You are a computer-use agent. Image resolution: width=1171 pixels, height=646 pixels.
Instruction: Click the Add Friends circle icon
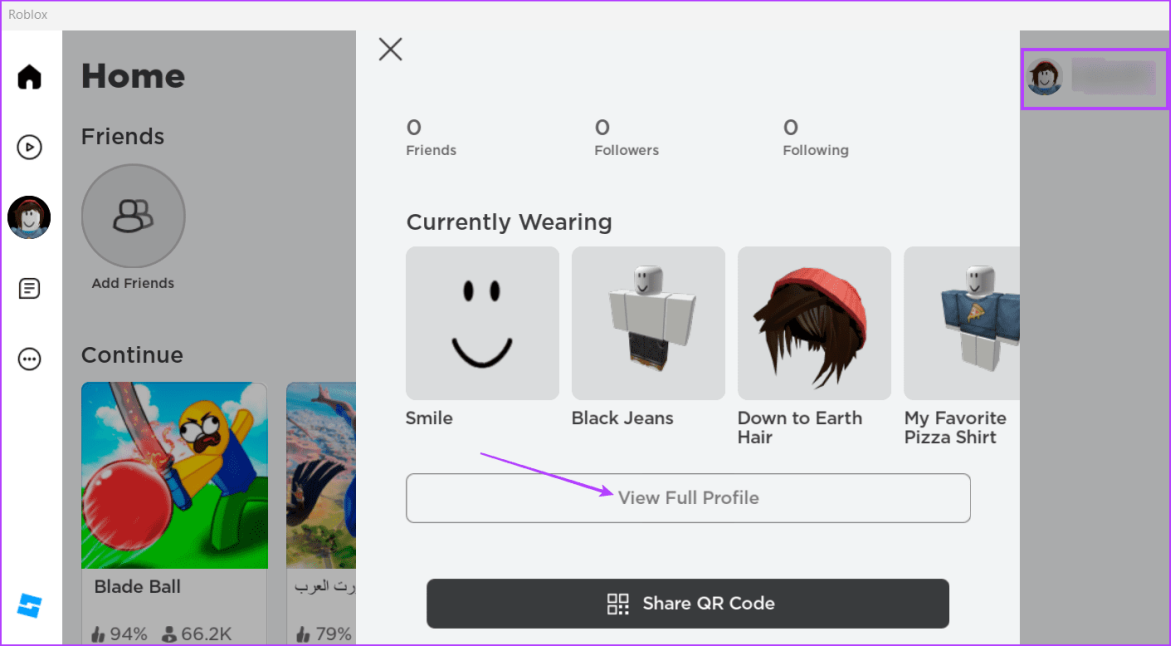(x=133, y=216)
